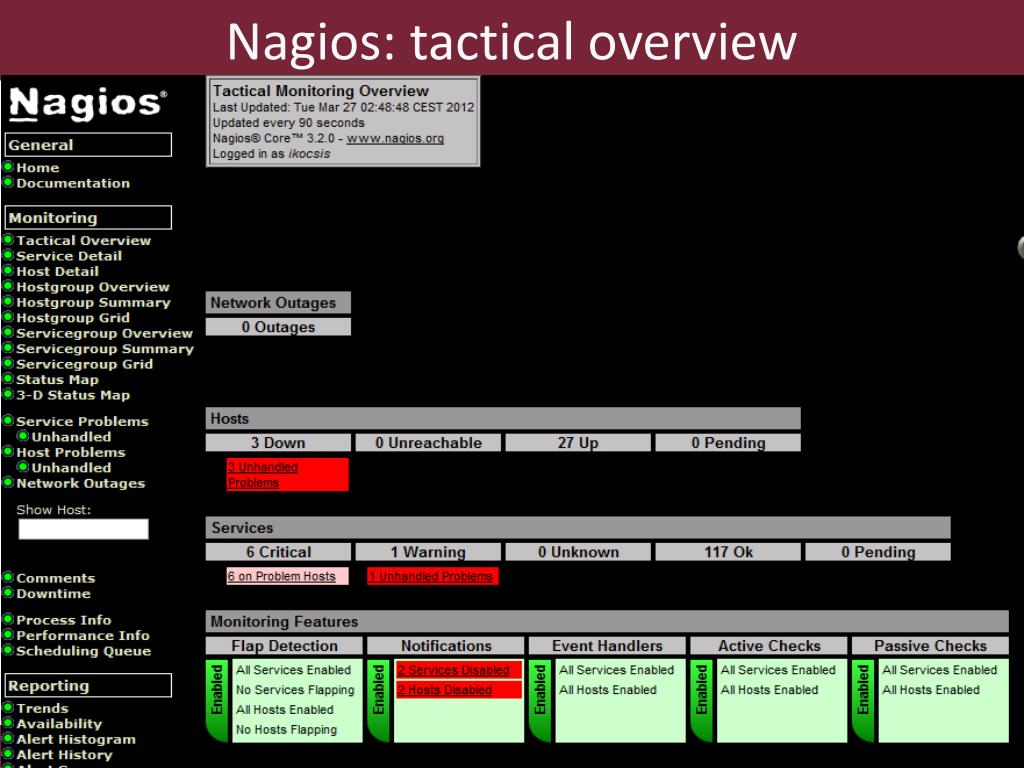Open Unhandled under Host Problems

tap(71, 468)
